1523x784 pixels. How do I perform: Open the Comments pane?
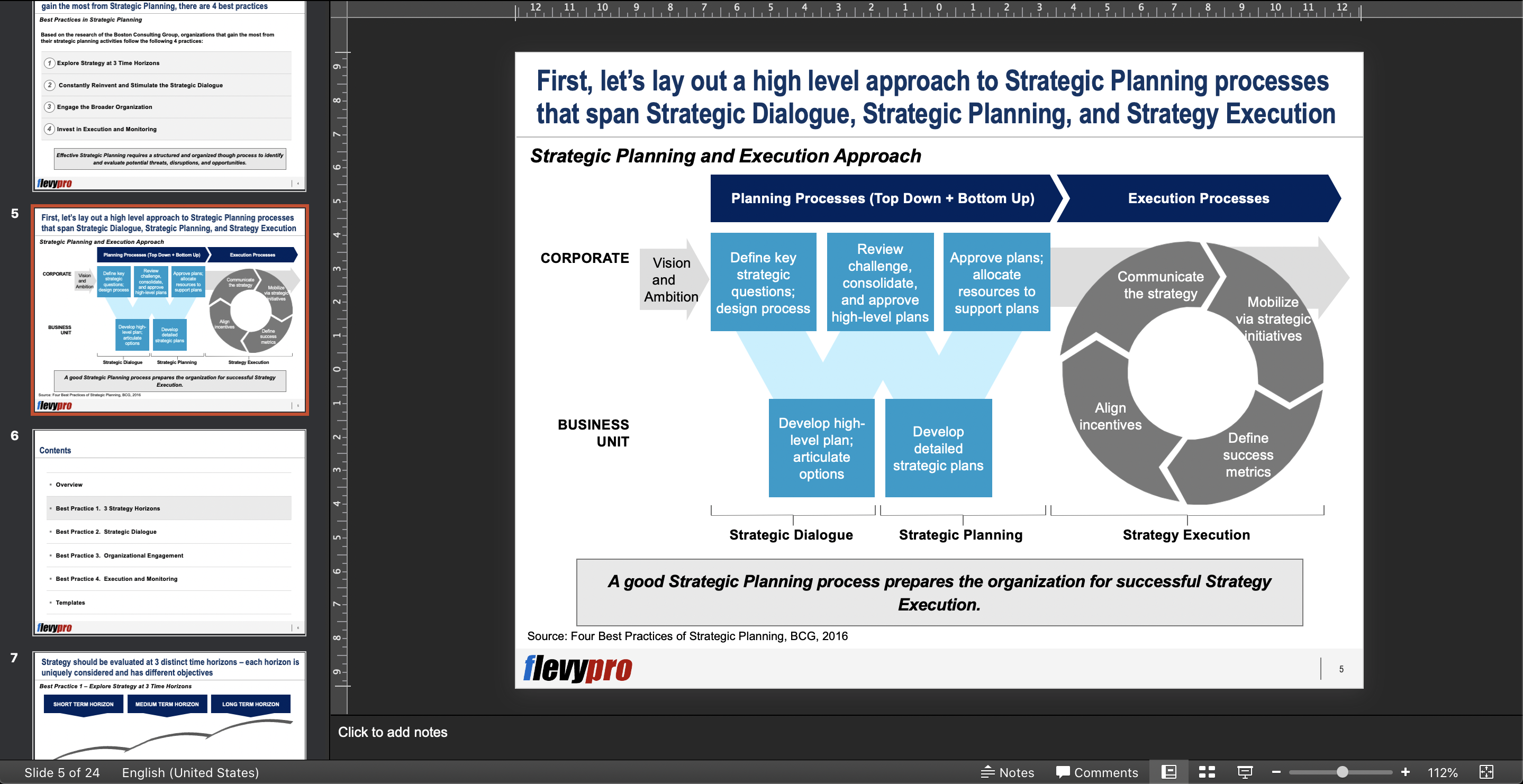coord(1096,772)
